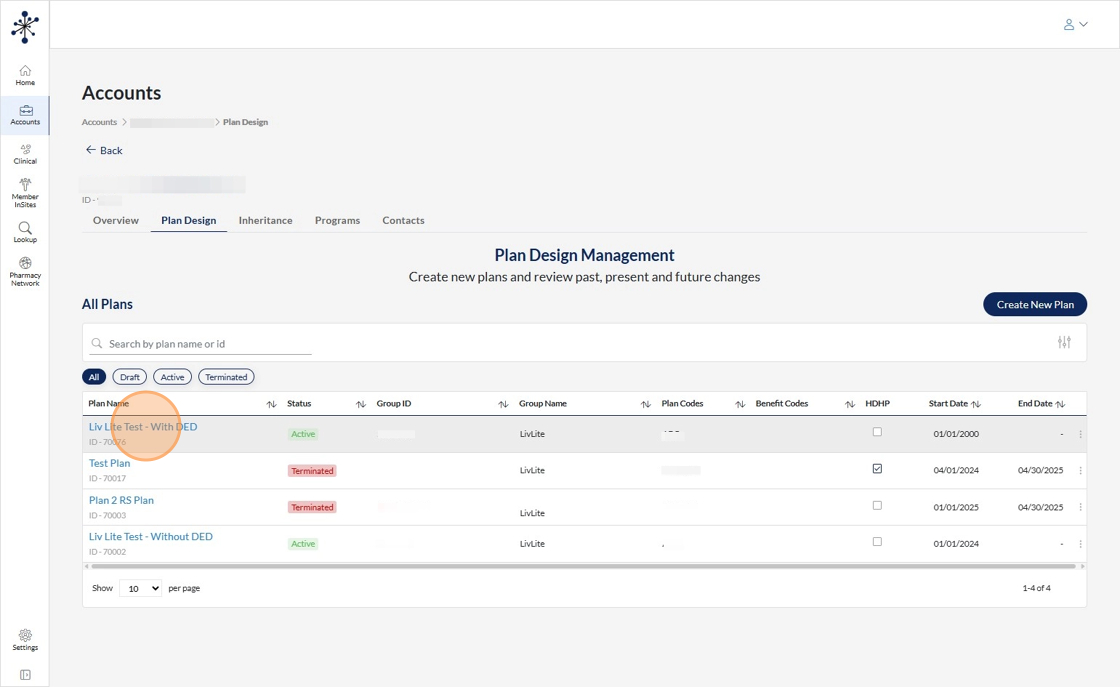Viewport: 1120px width, 687px height.
Task: Toggle HDHP checkbox for Test Plan
Action: click(877, 469)
